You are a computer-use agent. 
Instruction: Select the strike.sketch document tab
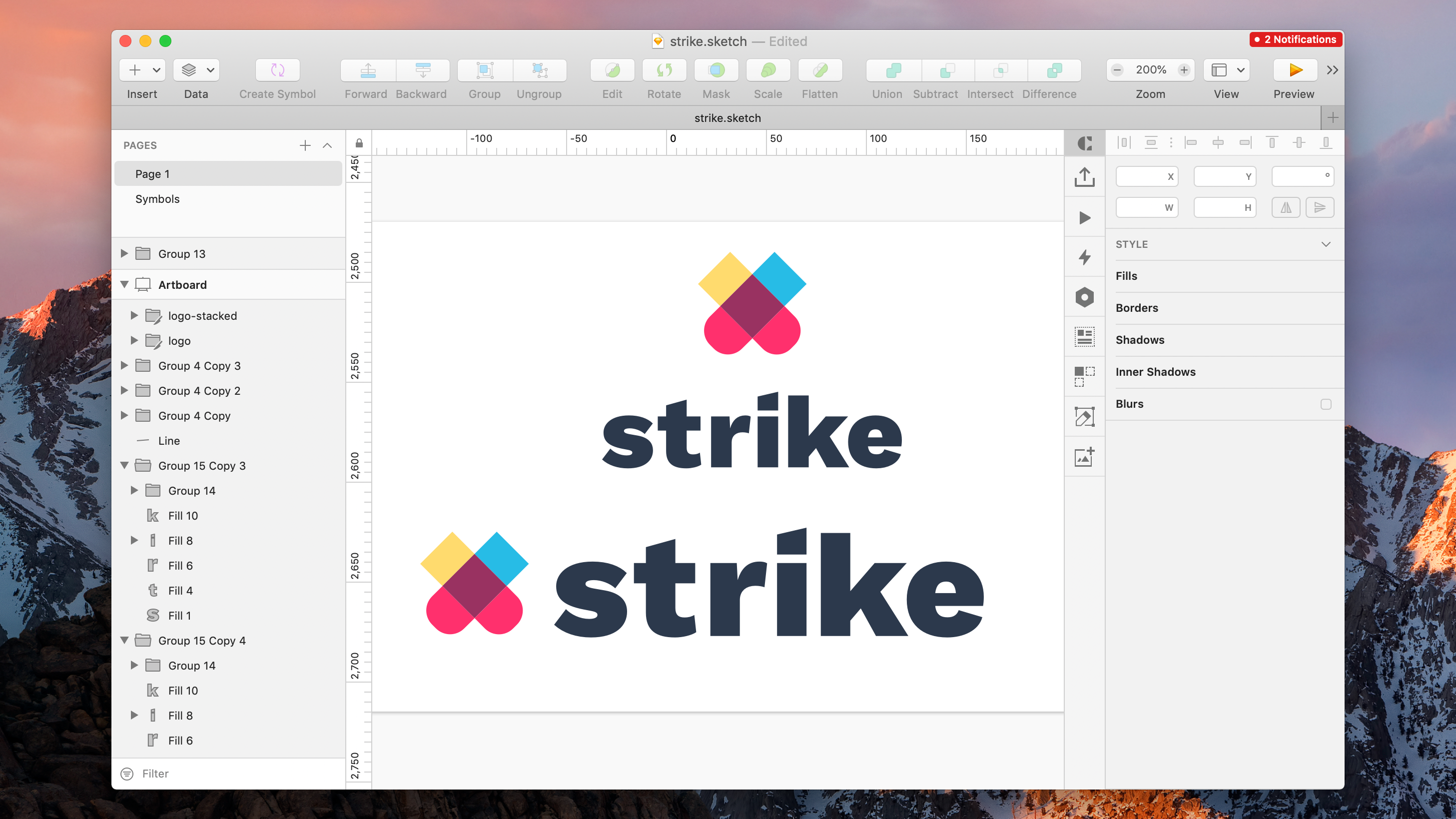727,118
